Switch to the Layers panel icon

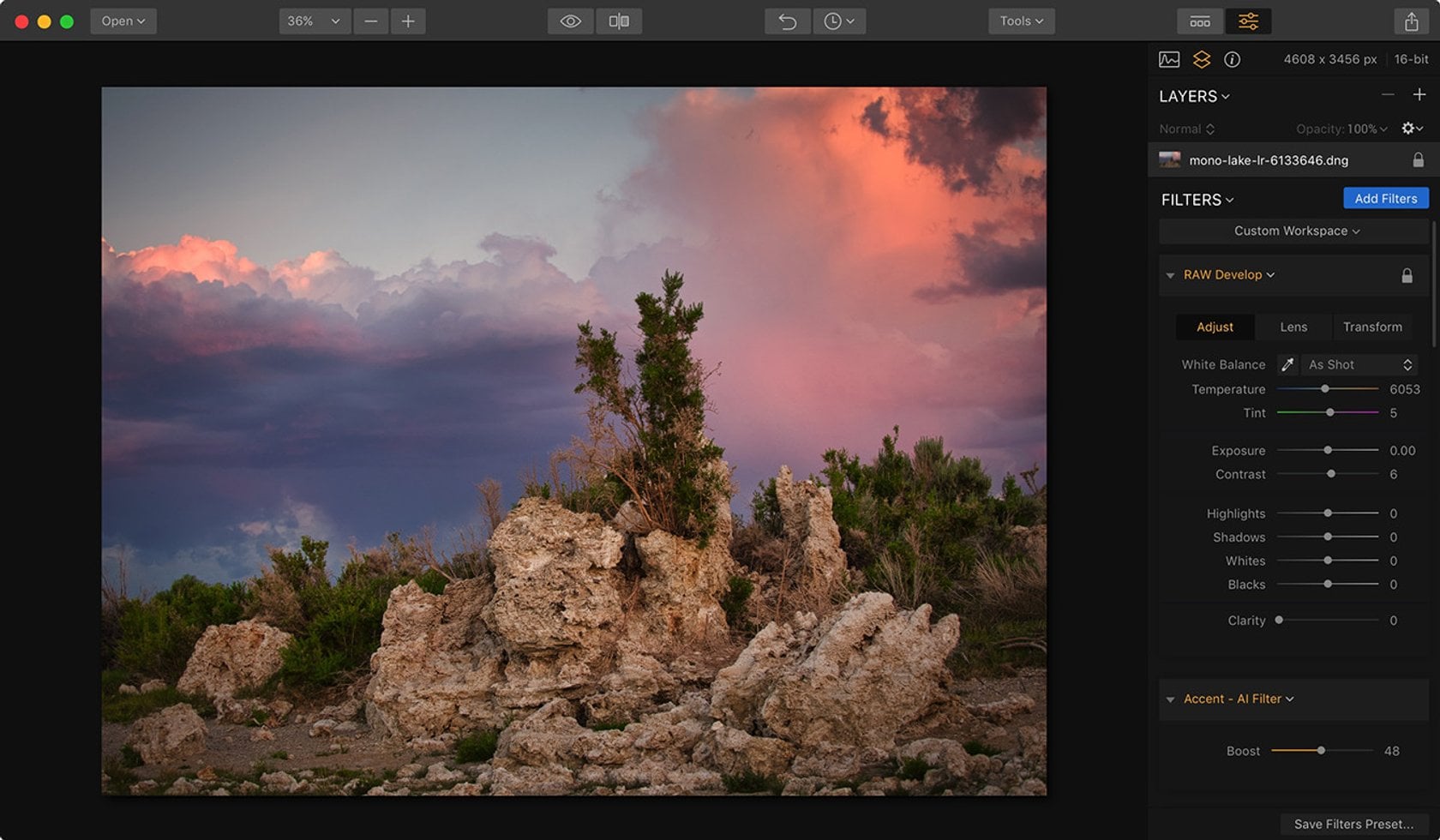[x=1201, y=59]
